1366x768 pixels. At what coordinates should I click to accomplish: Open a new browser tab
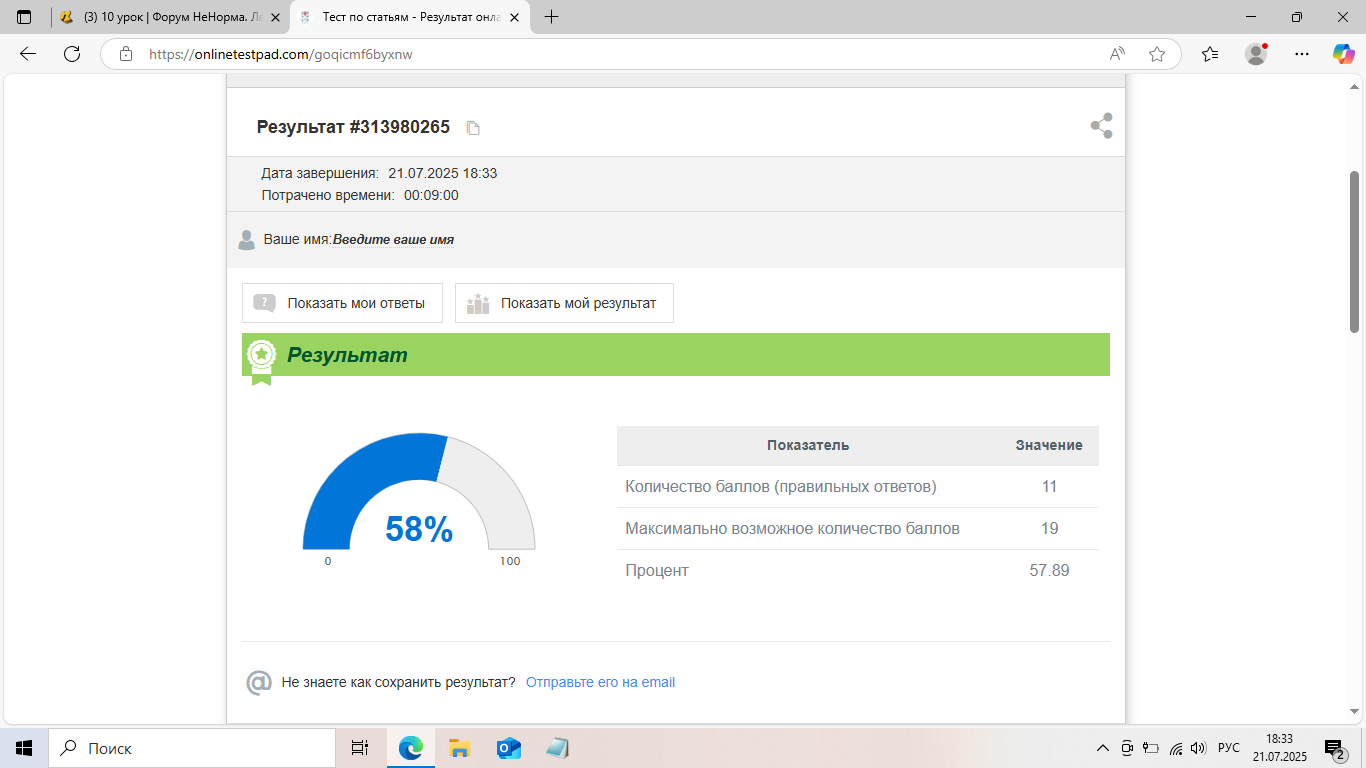(551, 17)
